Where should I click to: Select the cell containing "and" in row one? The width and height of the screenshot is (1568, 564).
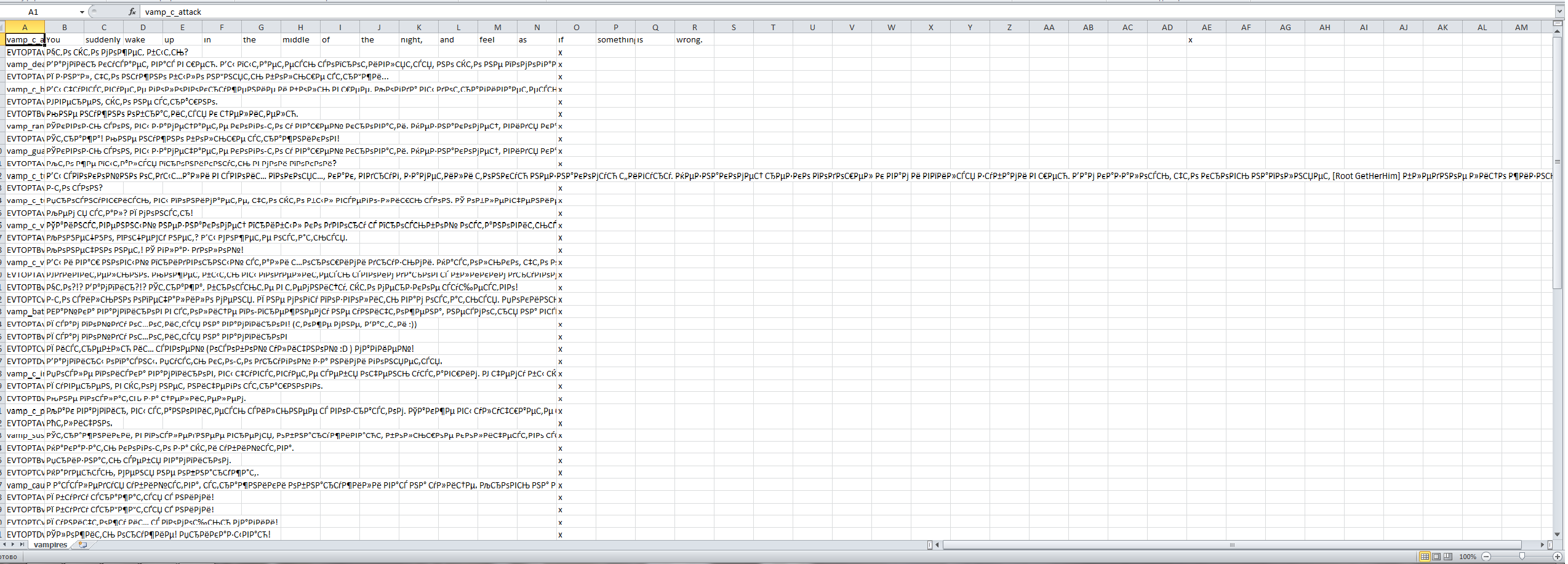pos(458,39)
